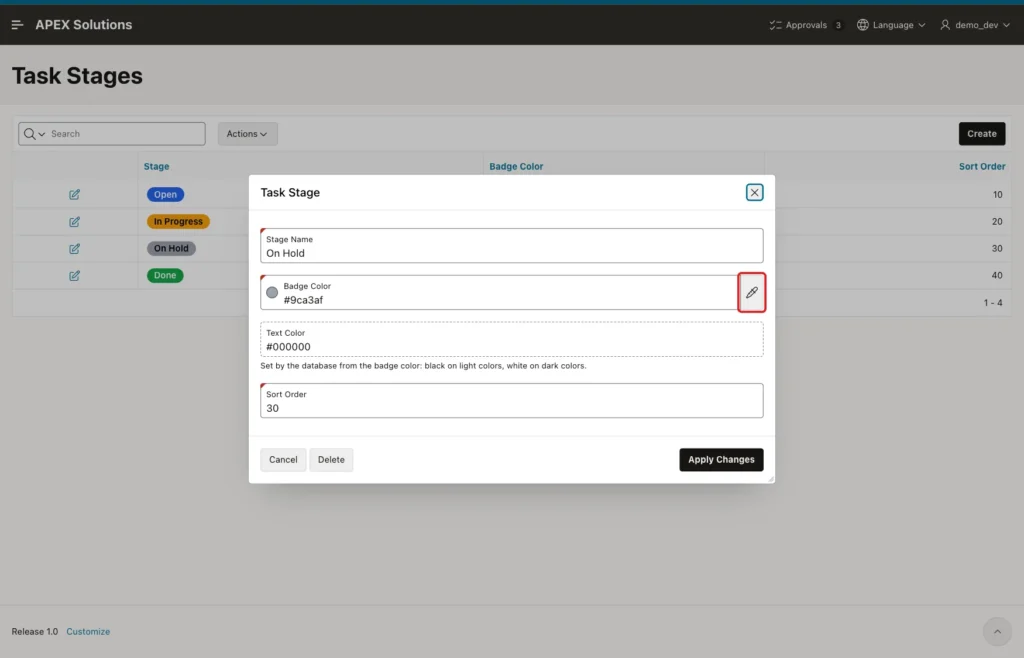Click the APEX Solutions app title
The height and width of the screenshot is (658, 1024).
tap(84, 25)
